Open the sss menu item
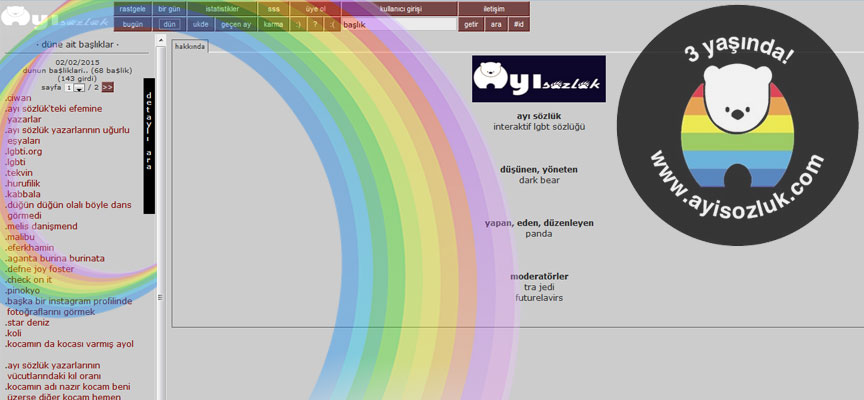864x400 pixels. coord(273,9)
